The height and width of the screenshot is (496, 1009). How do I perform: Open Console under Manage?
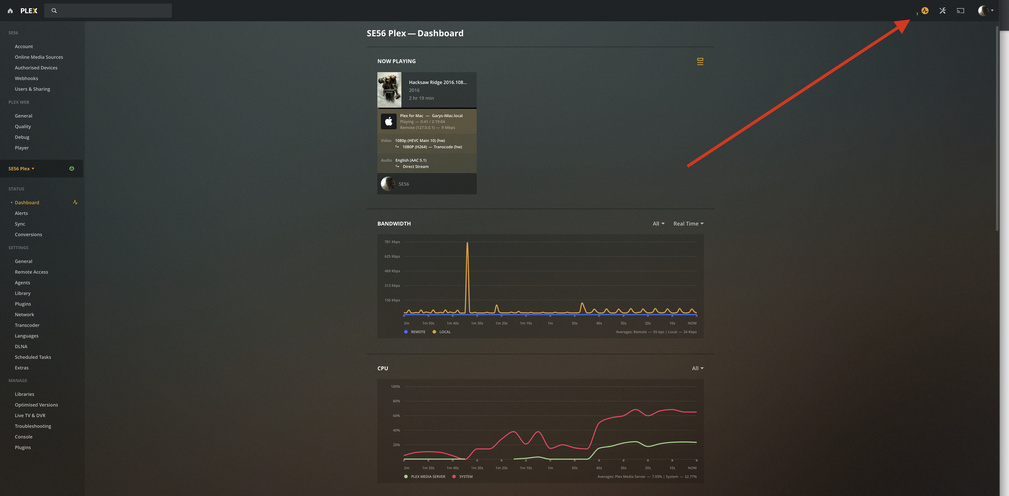tap(23, 436)
